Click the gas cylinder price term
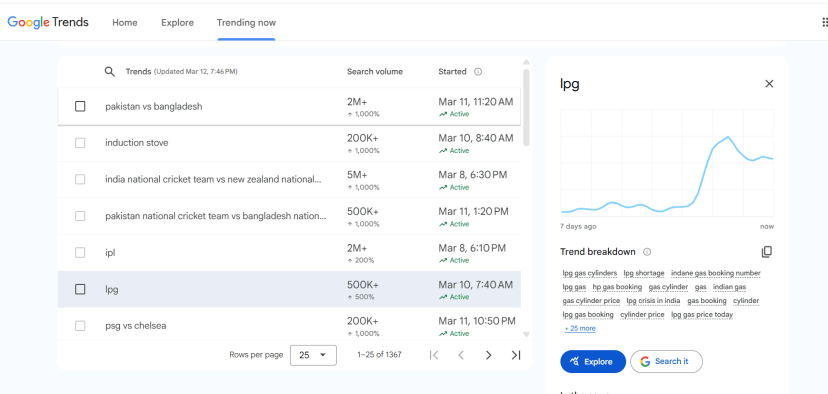Viewport: 828px width, 394px height. coord(591,301)
